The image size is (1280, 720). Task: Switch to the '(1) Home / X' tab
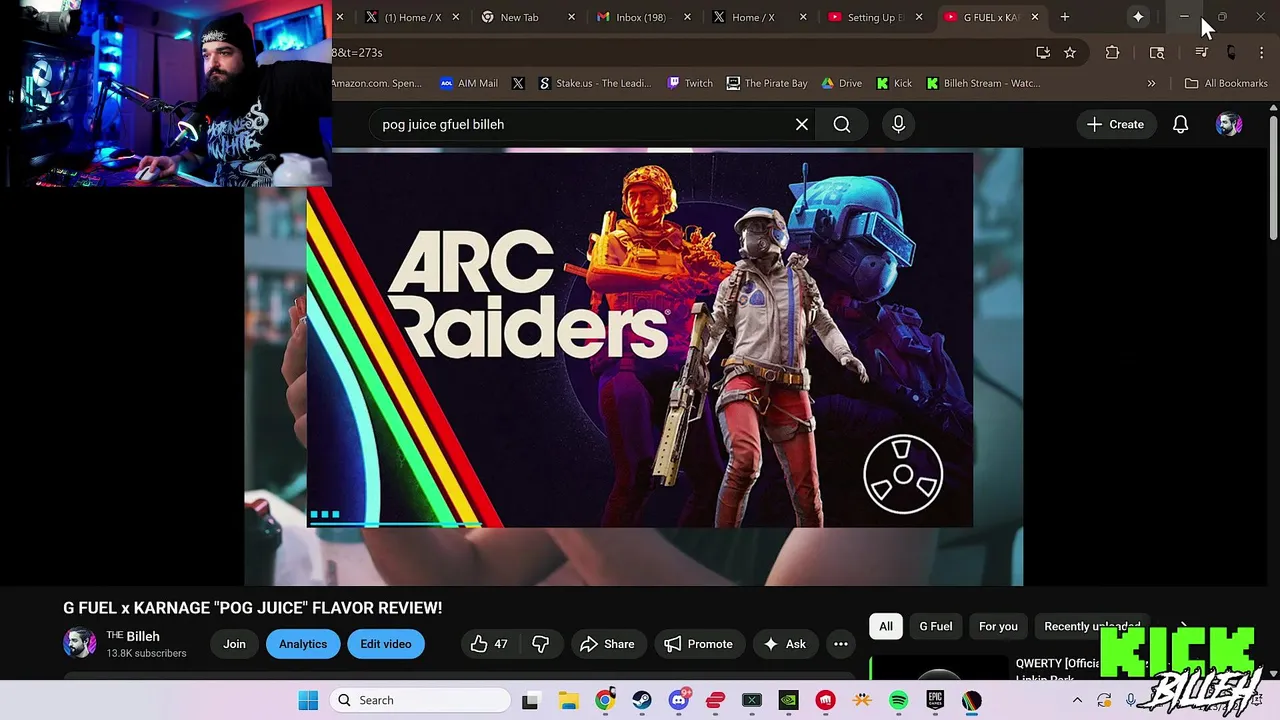[413, 17]
